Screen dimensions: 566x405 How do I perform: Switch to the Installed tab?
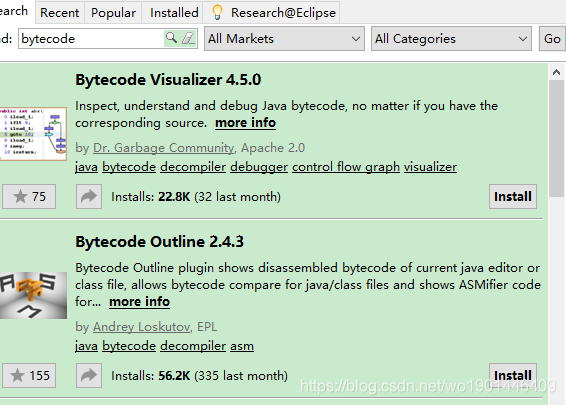click(x=174, y=13)
